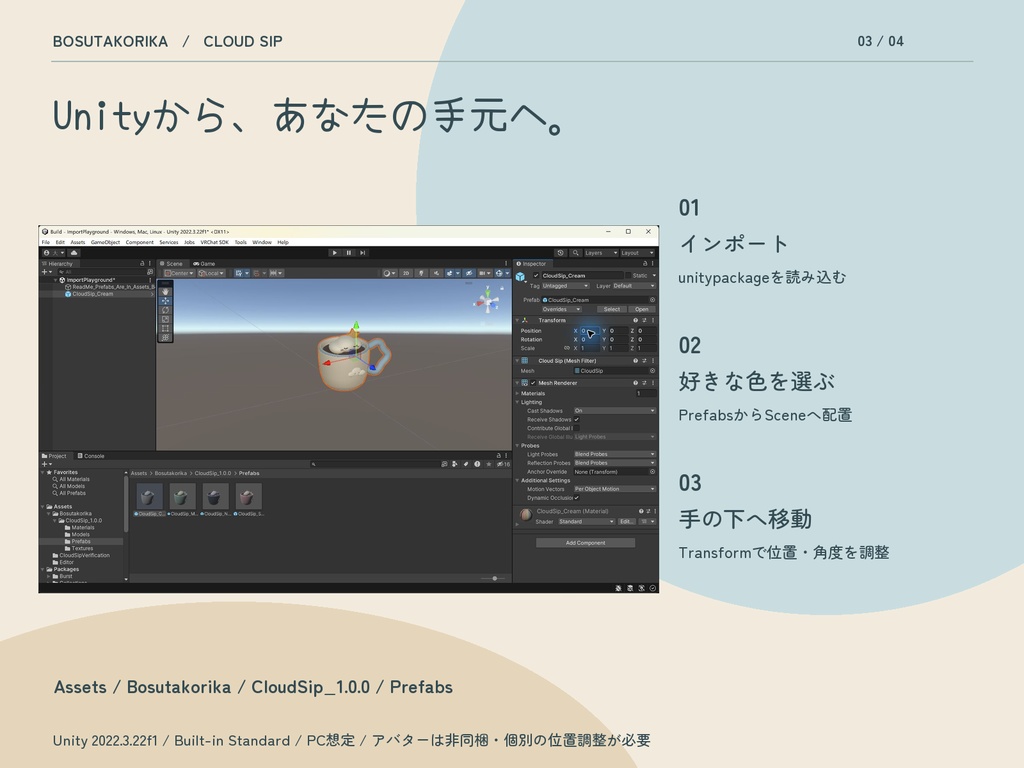Select the Scale tool in Scene overlay
1024x768 pixels.
pyautogui.click(x=165, y=319)
